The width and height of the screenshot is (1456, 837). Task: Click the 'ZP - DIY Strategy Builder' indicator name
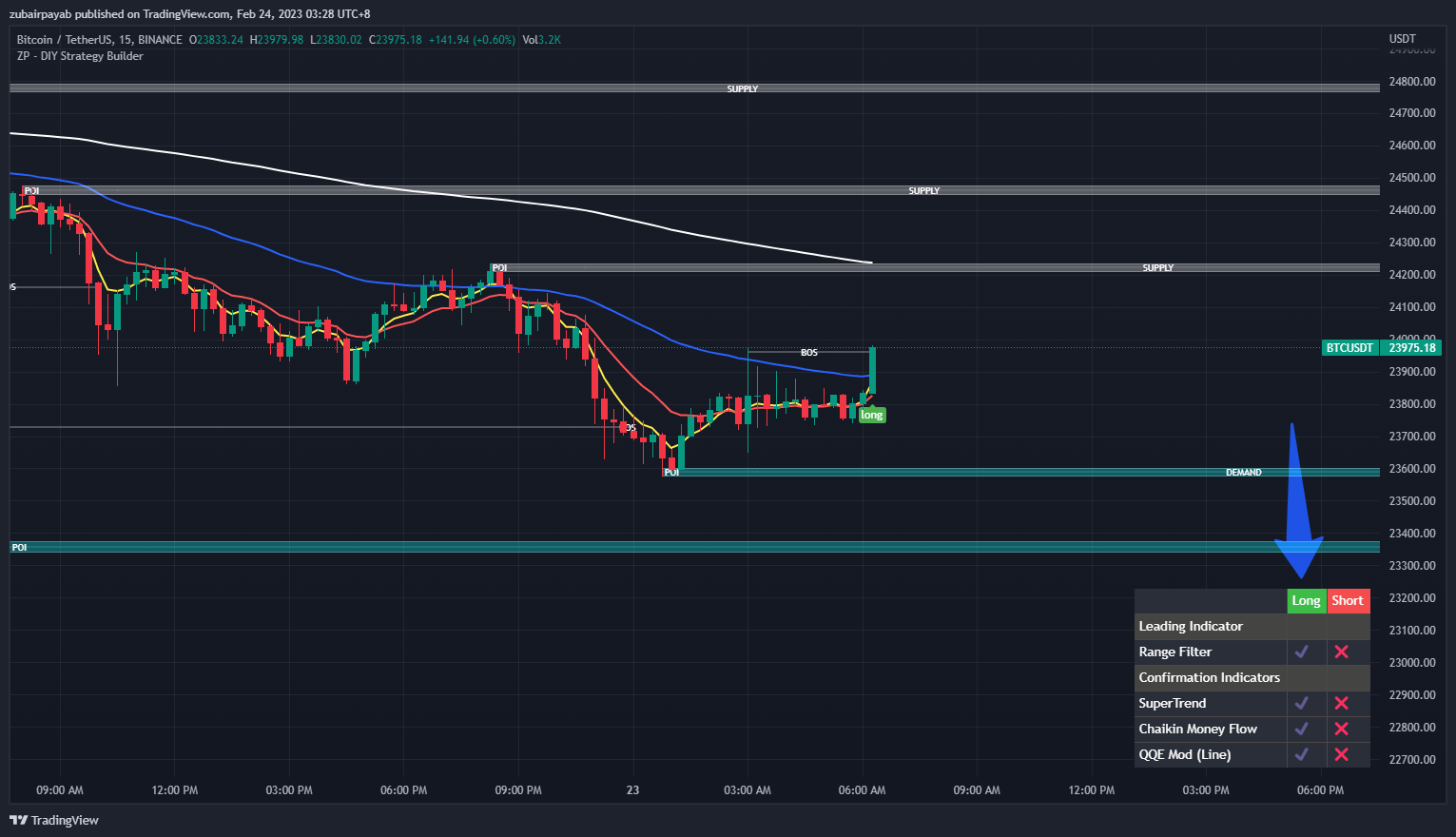[x=80, y=56]
